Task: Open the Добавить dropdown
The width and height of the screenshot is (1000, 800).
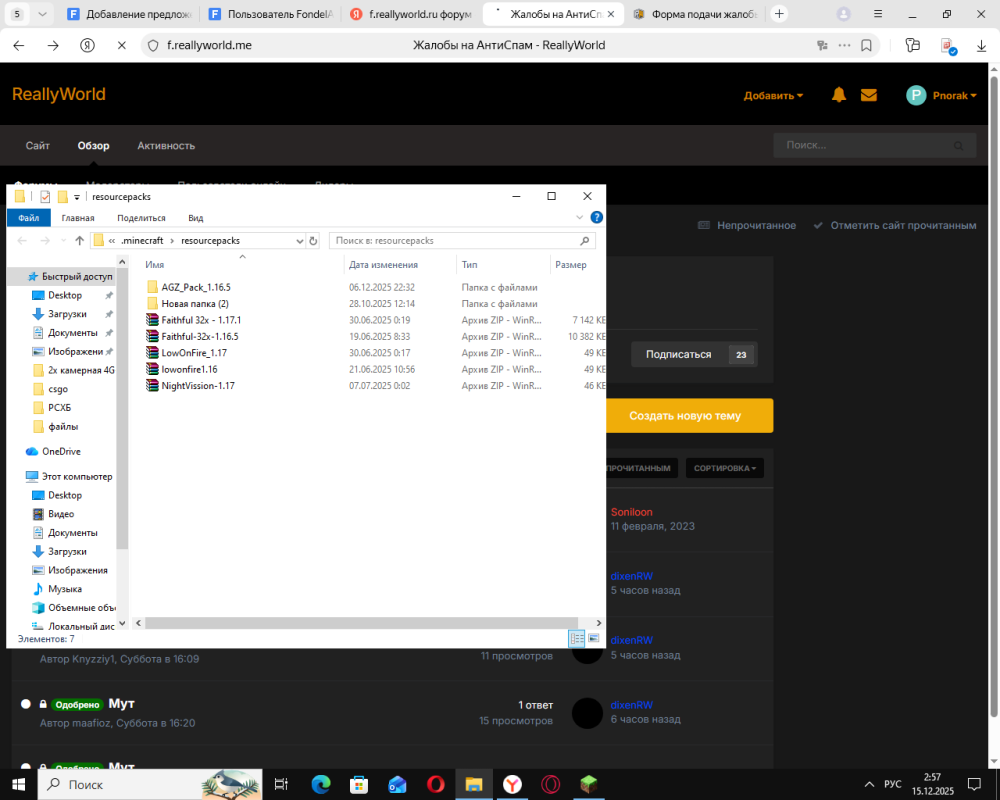Action: point(773,96)
